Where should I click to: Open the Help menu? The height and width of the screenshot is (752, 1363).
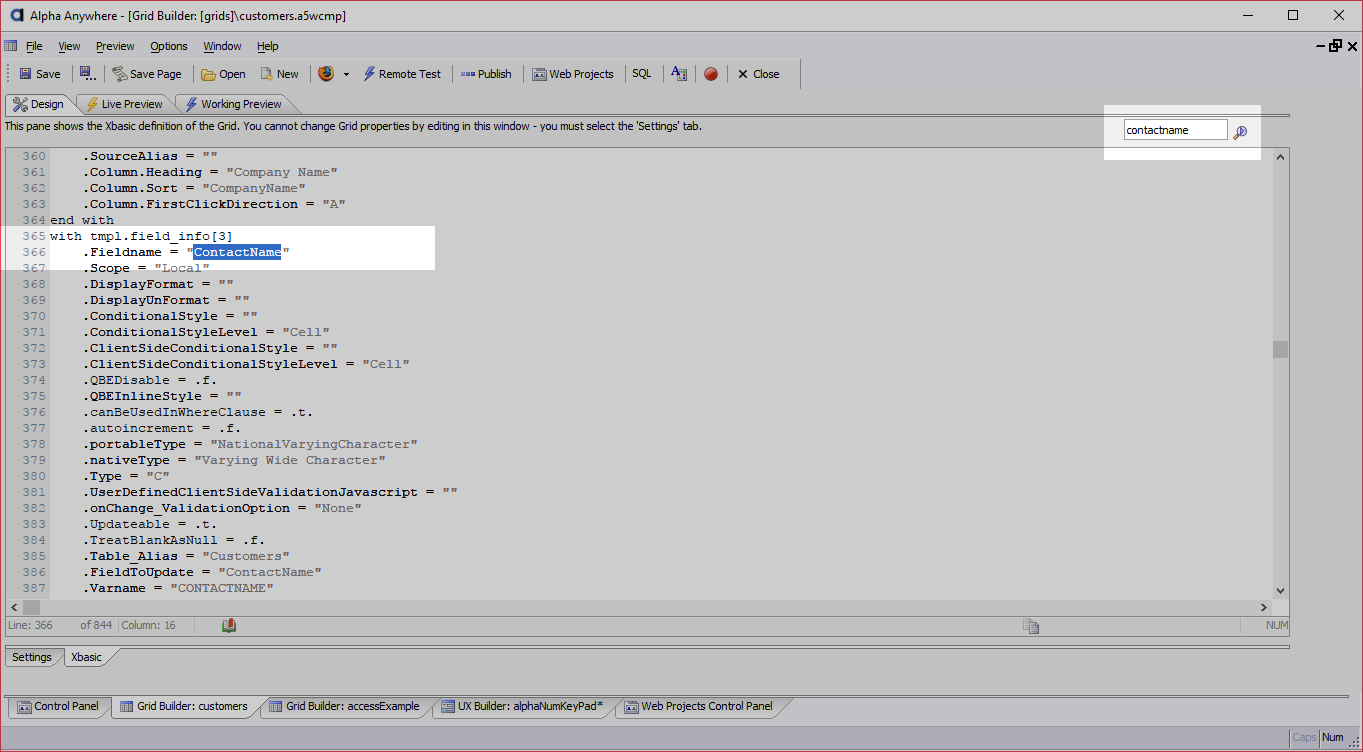tap(267, 46)
